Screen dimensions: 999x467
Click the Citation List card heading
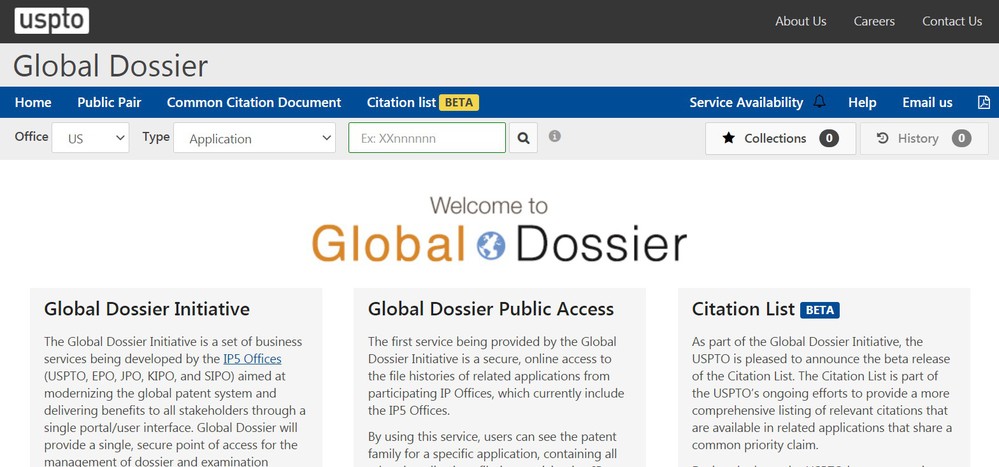click(743, 309)
